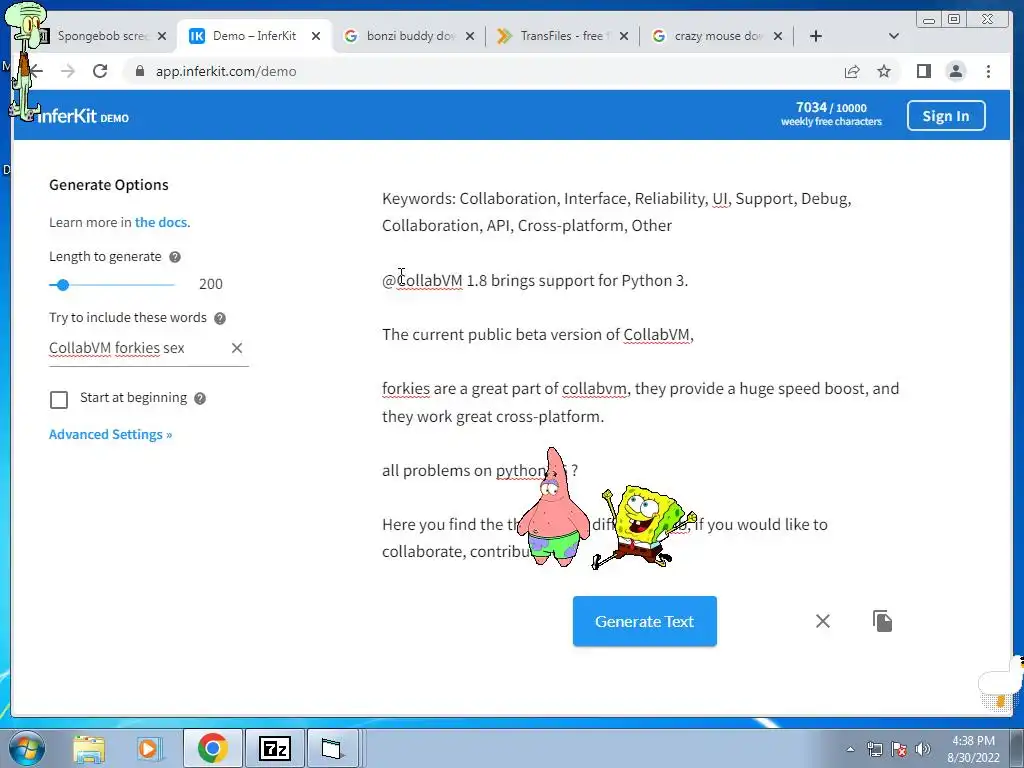The width and height of the screenshot is (1024, 768).
Task: Click the taskbar window switcher icon
Action: (x=332, y=748)
